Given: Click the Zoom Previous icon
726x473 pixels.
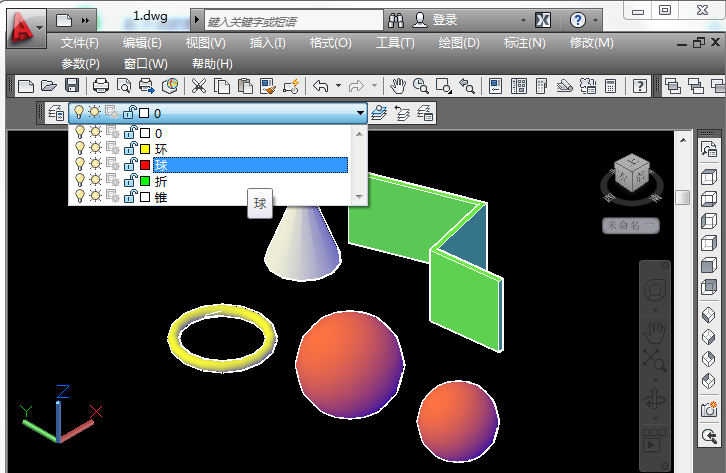Looking at the screenshot, I should click(x=467, y=86).
